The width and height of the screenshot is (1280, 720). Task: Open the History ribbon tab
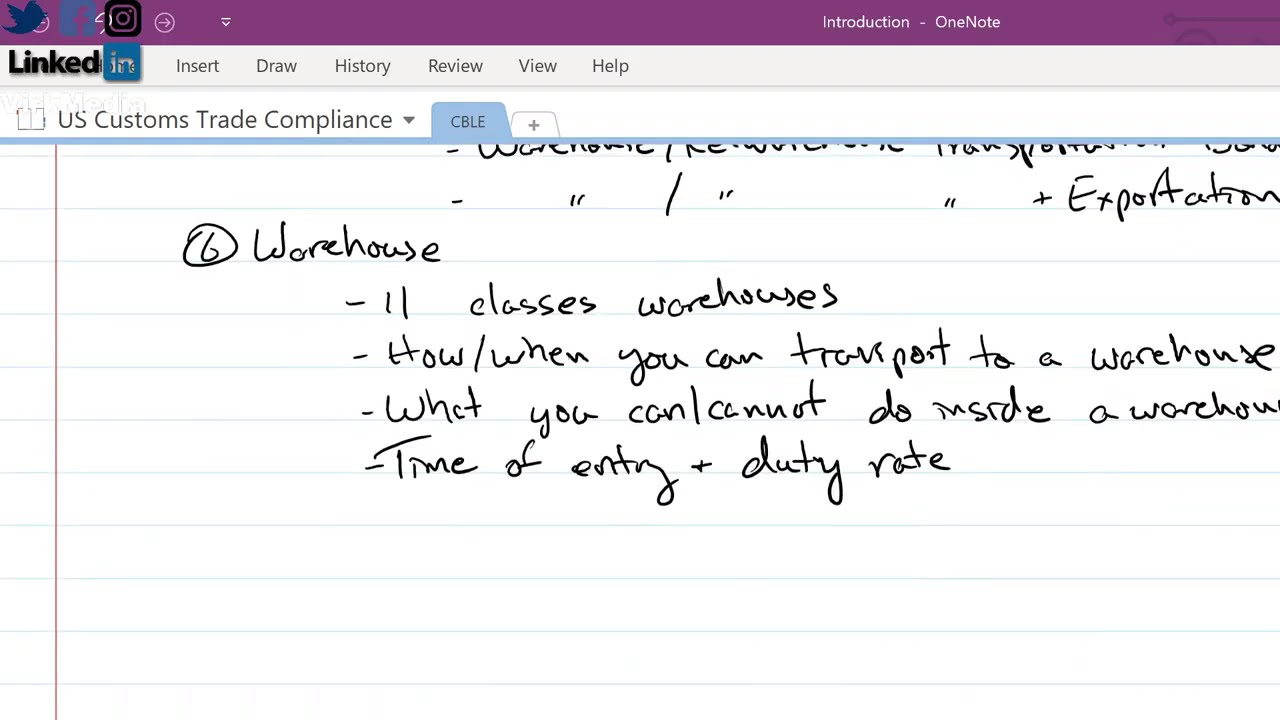coord(362,66)
